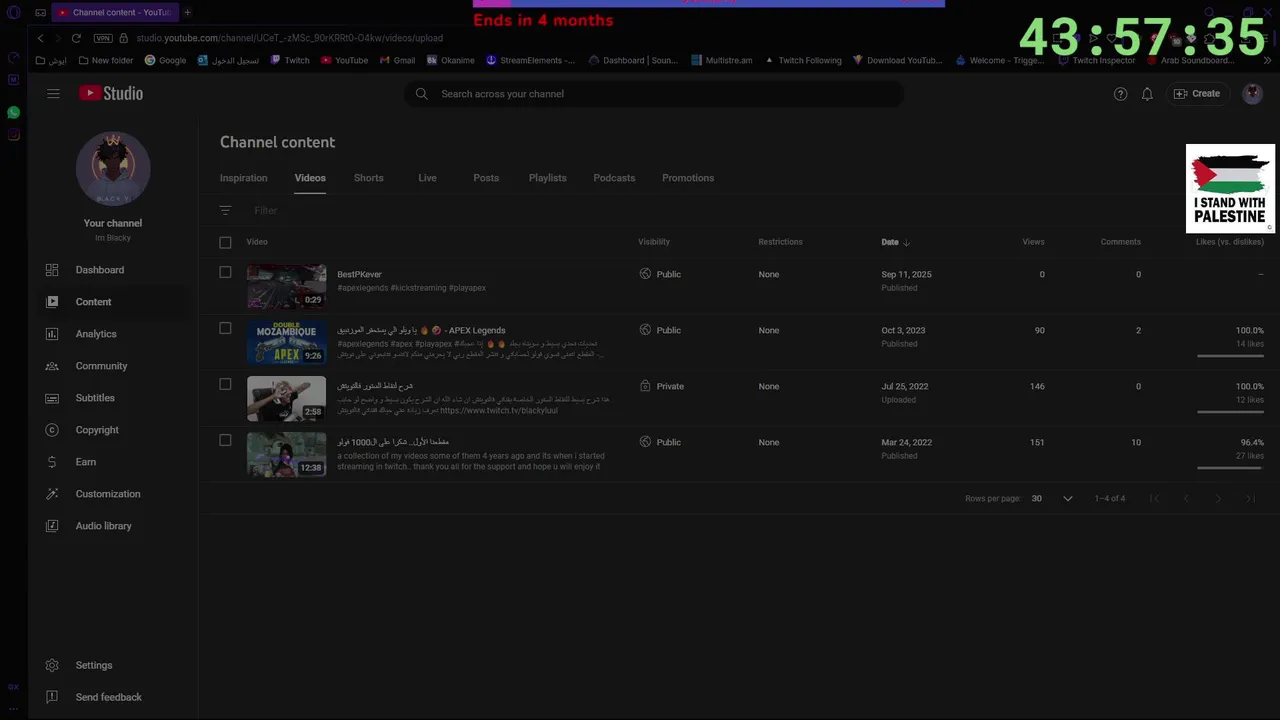This screenshot has width=1280, height=720.
Task: Click the next page arrow in pagination
Action: pos(1218,498)
